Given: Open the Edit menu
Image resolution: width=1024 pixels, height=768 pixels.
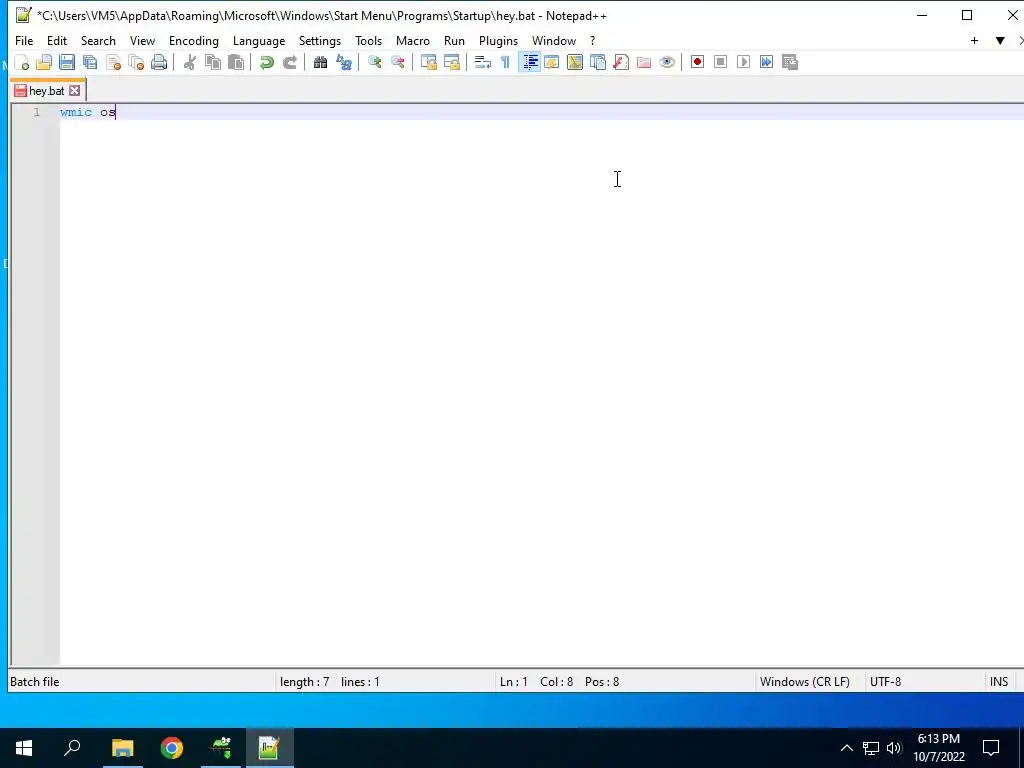Looking at the screenshot, I should (57, 40).
